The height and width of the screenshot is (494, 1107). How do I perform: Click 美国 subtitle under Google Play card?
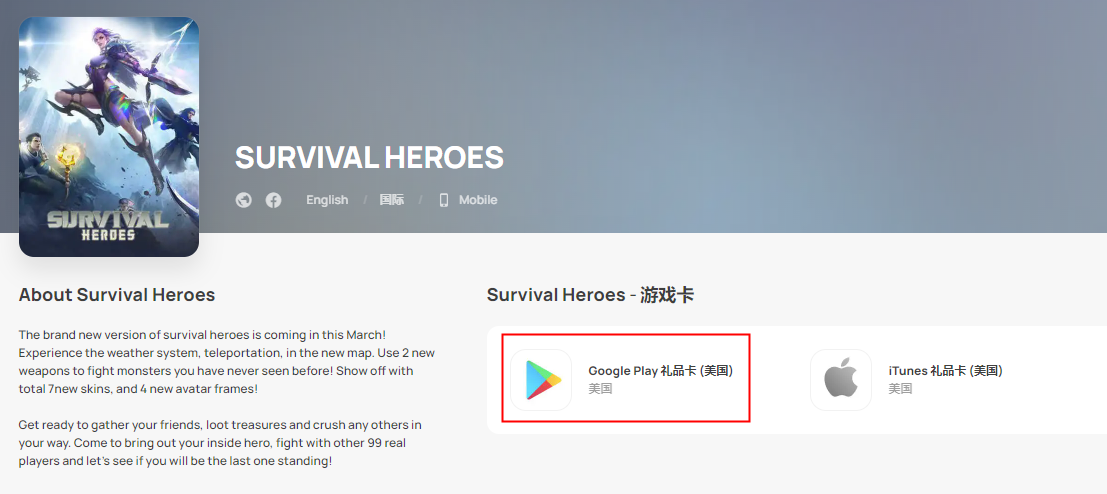pos(600,389)
